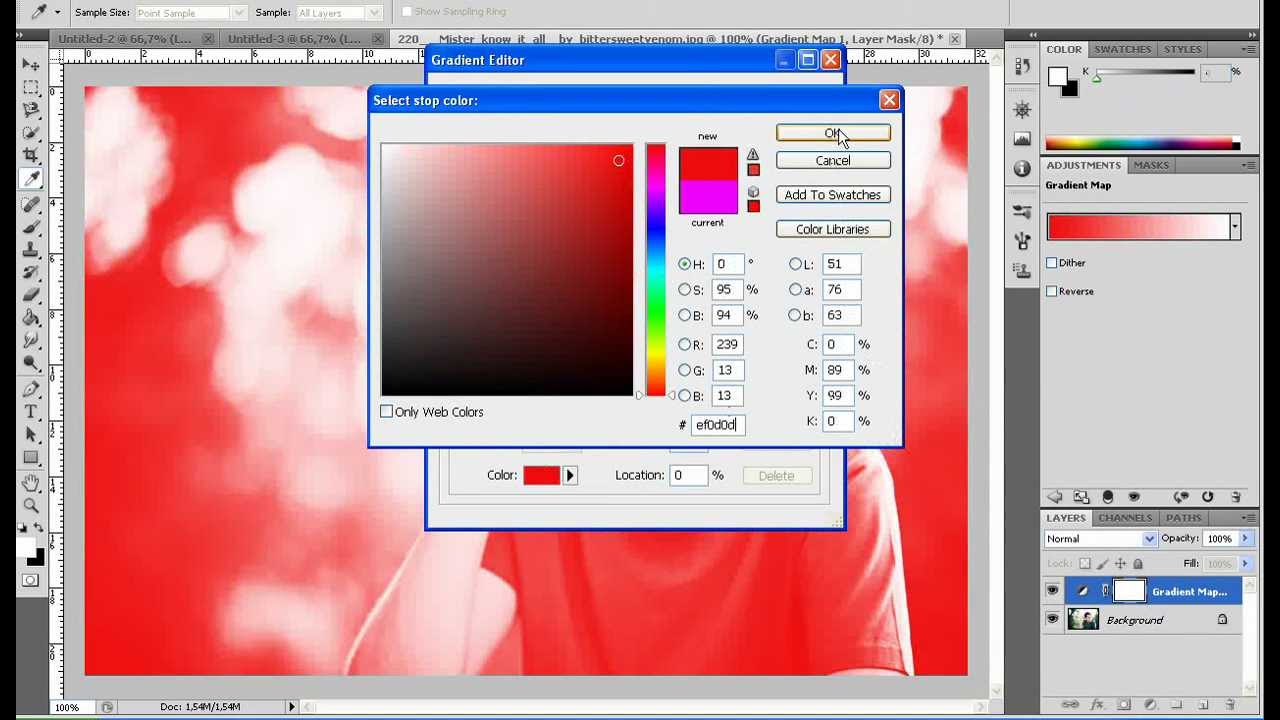Switch to the Channels tab
The image size is (1280, 720).
coord(1125,518)
